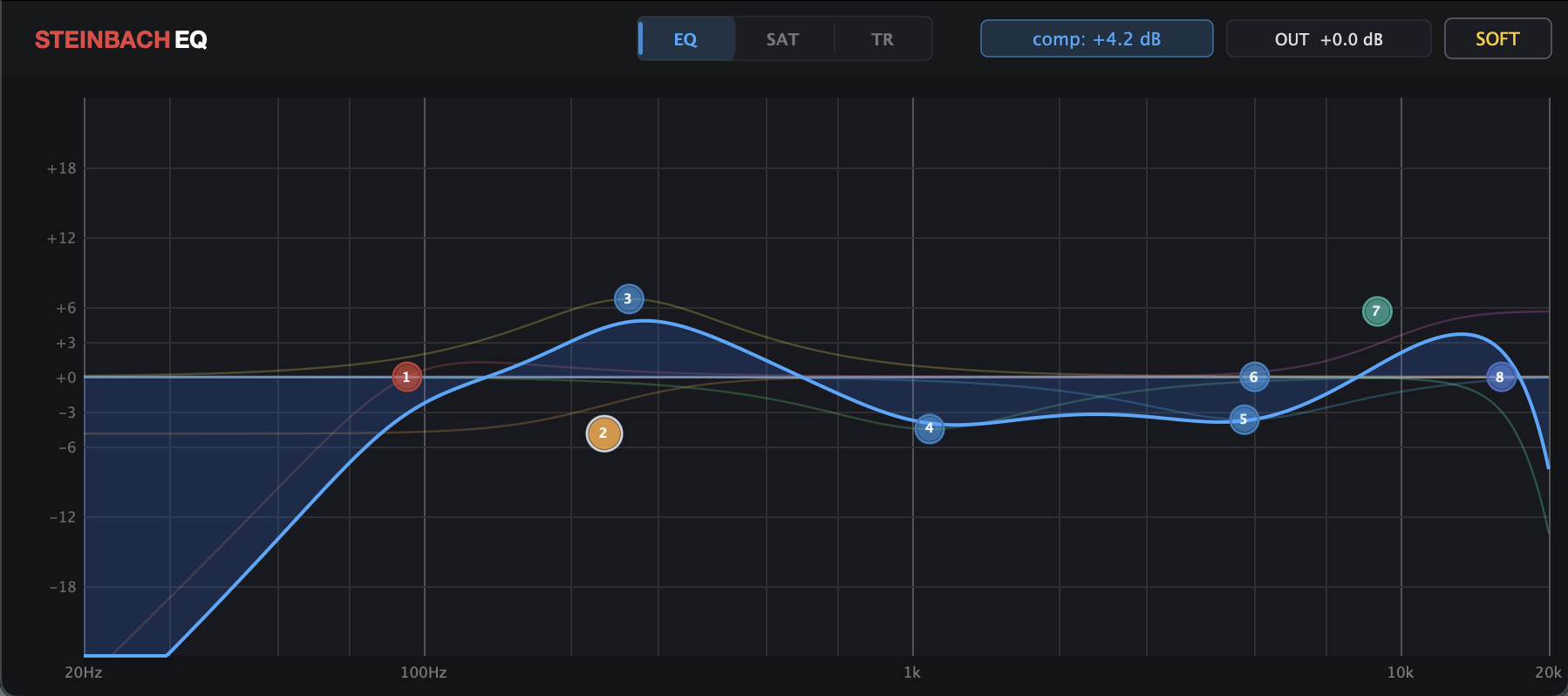Toggle the SOFT button
The height and width of the screenshot is (696, 1568).
click(1497, 39)
